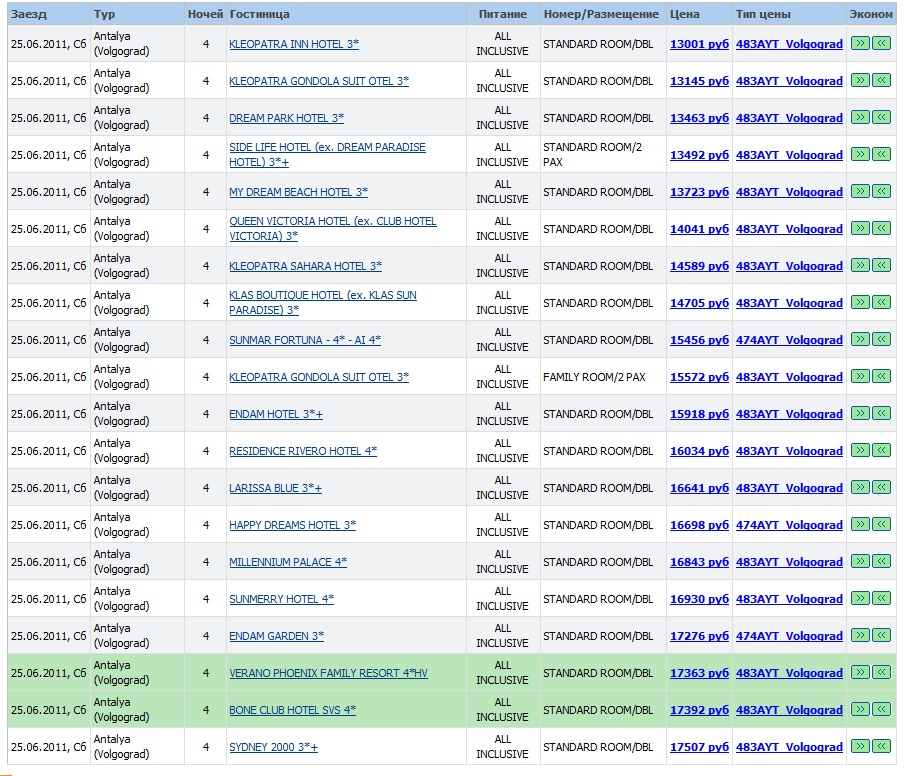The width and height of the screenshot is (906, 776).
Task: Click 474AYT_Volgograd price type in Endam Garden row
Action: [789, 636]
